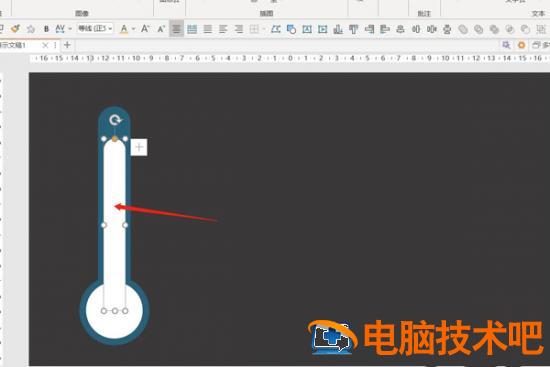Click the overlapping shapes icon
The height and width of the screenshot is (367, 550).
coord(291,29)
